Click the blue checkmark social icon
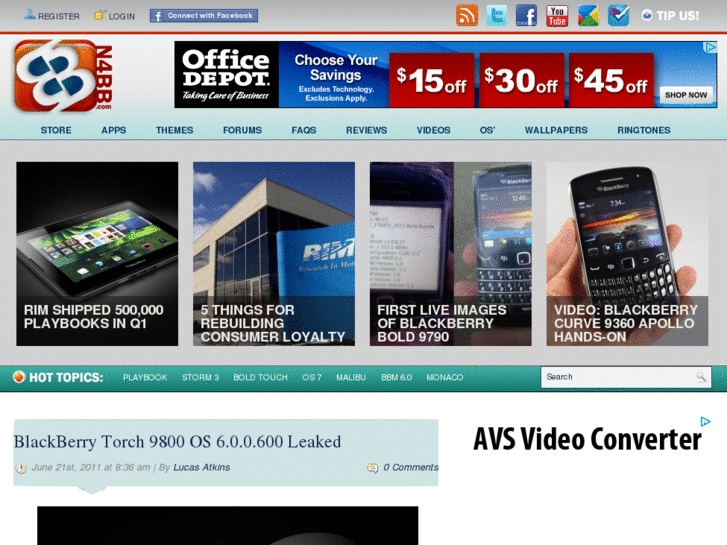The height and width of the screenshot is (545, 727). [619, 15]
